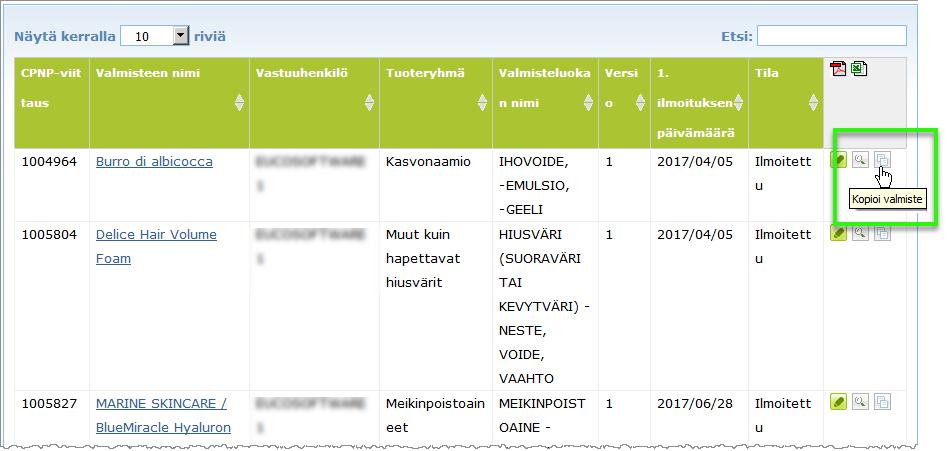
Task: Open the Delice Hair Volume Foam link
Action: tap(156, 246)
